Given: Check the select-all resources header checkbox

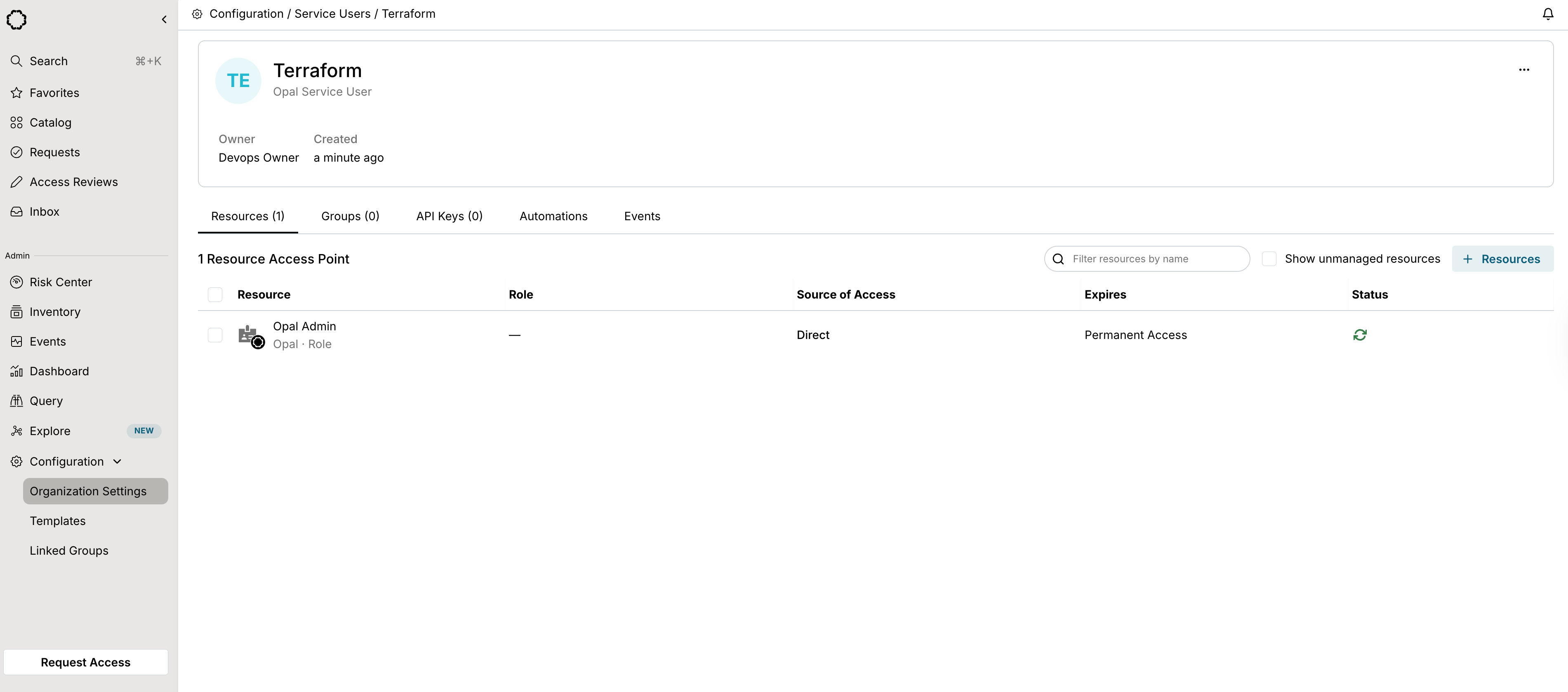Looking at the screenshot, I should [x=215, y=294].
